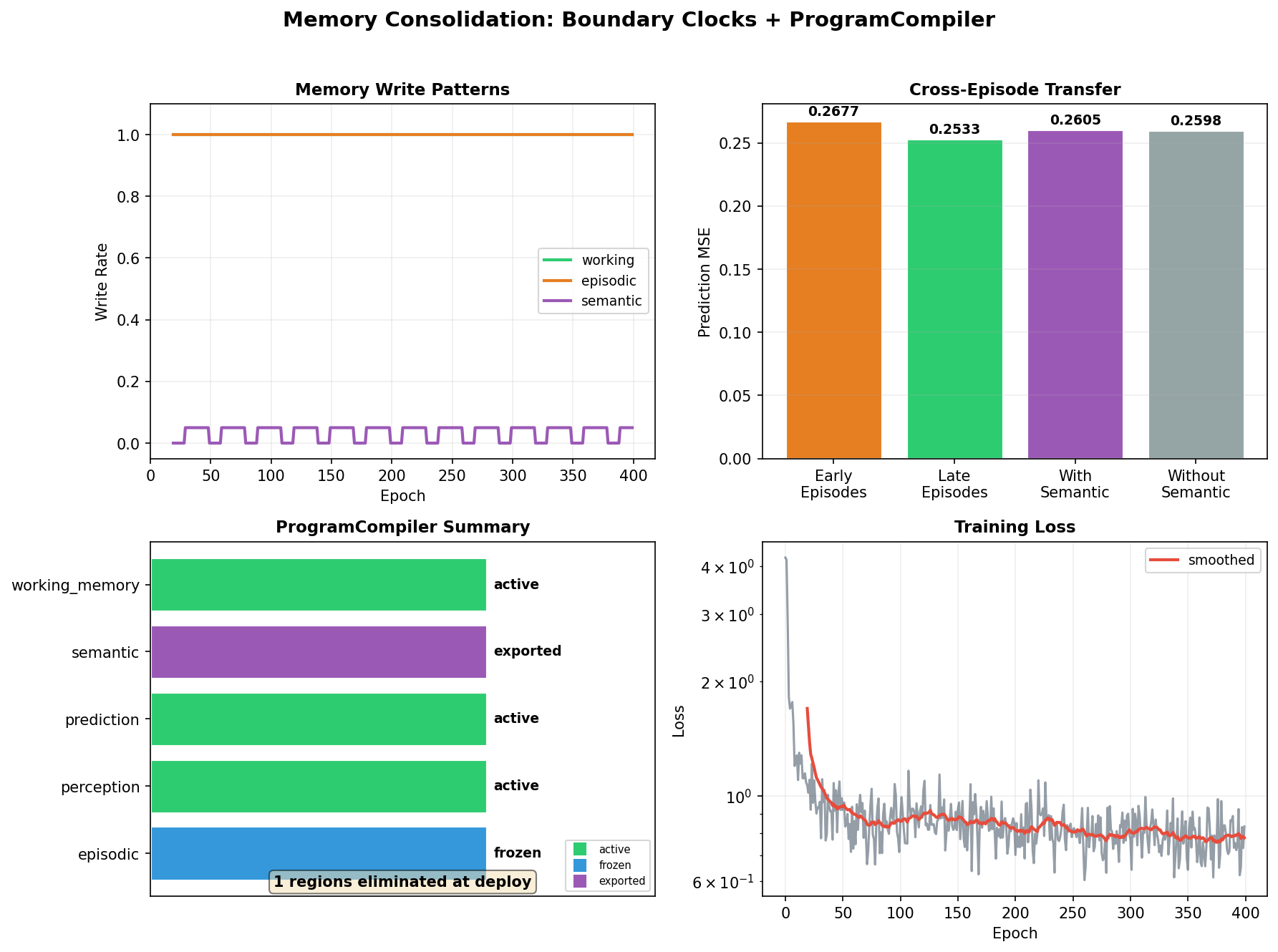The width and height of the screenshot is (1278, 952).
Task: Click the '1 regions eliminated at deploy' annotation
Action: coord(403,882)
